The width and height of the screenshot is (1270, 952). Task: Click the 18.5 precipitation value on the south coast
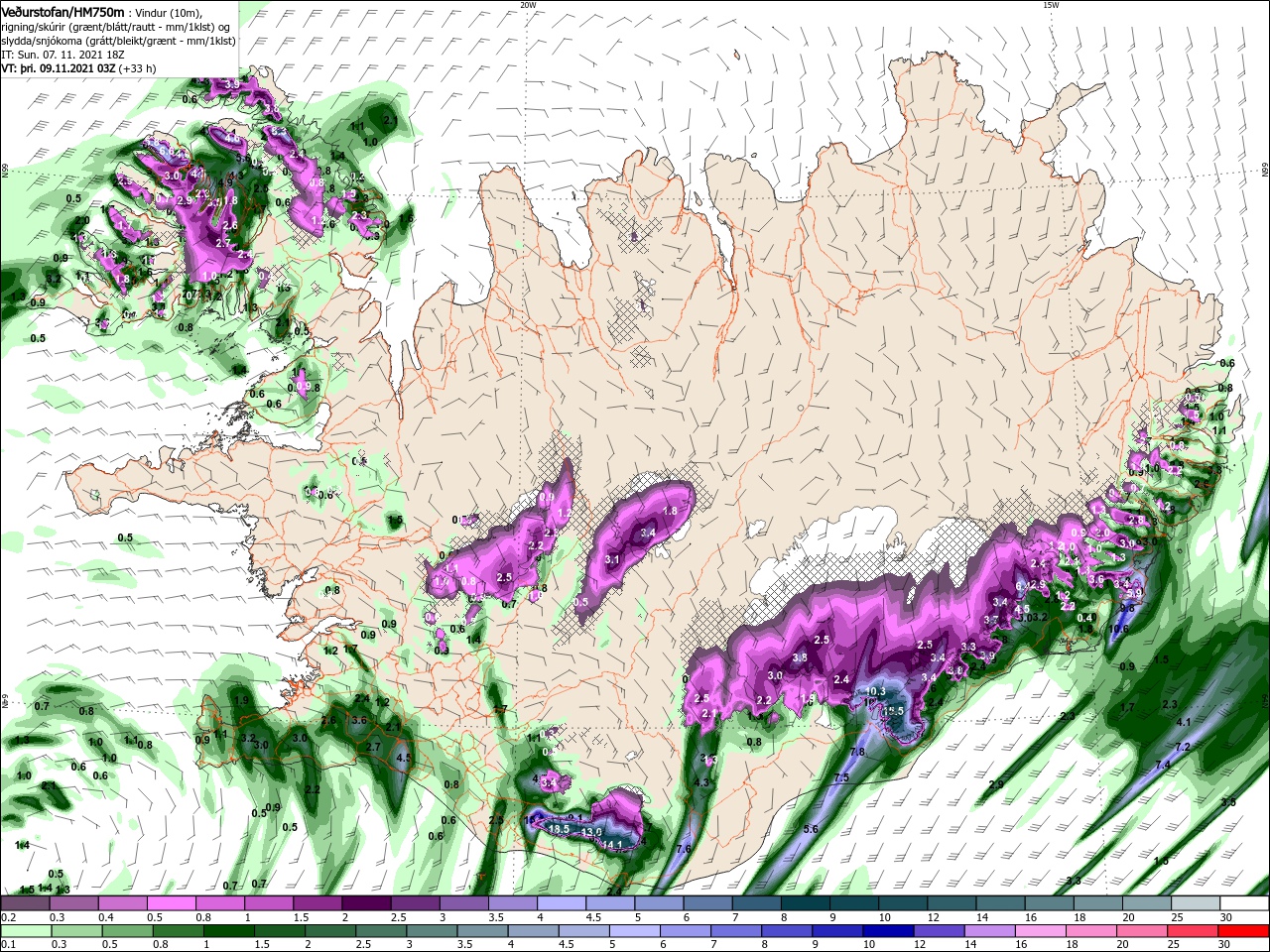click(x=559, y=829)
